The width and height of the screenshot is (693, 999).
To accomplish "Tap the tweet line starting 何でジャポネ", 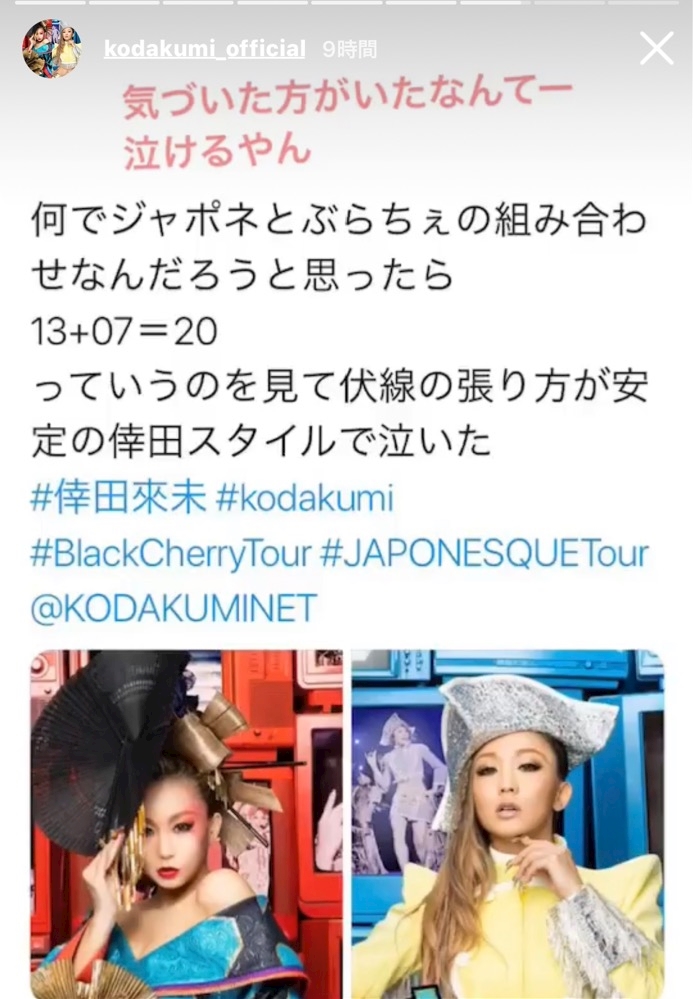I will (339, 221).
